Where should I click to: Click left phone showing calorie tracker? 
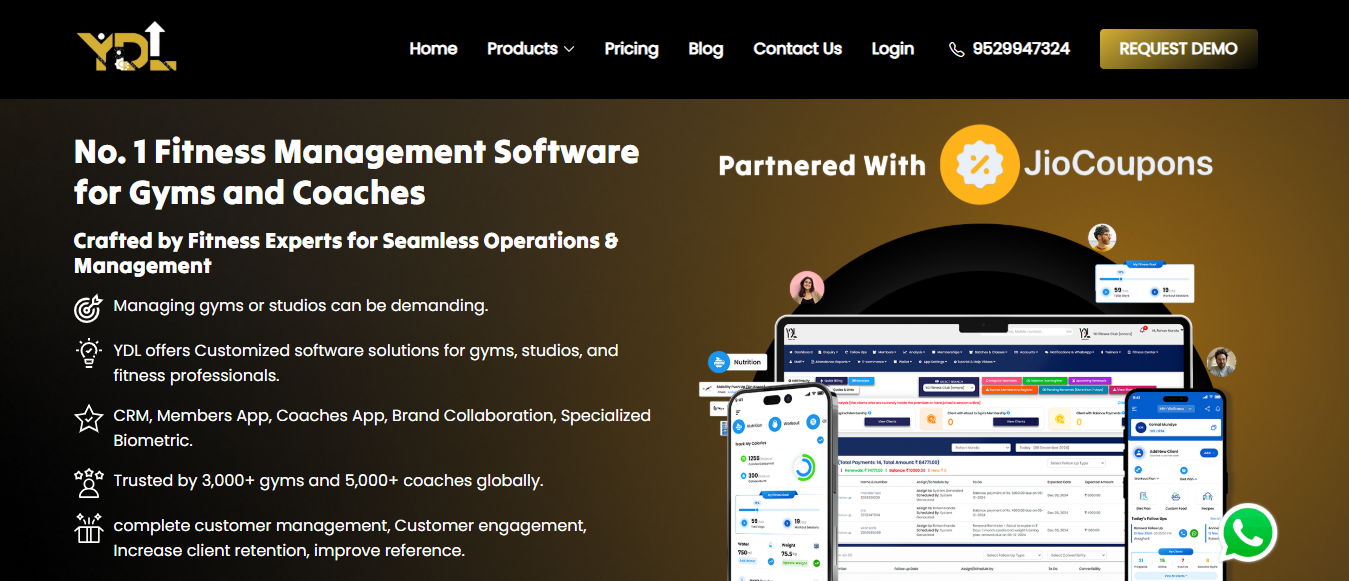(781, 484)
